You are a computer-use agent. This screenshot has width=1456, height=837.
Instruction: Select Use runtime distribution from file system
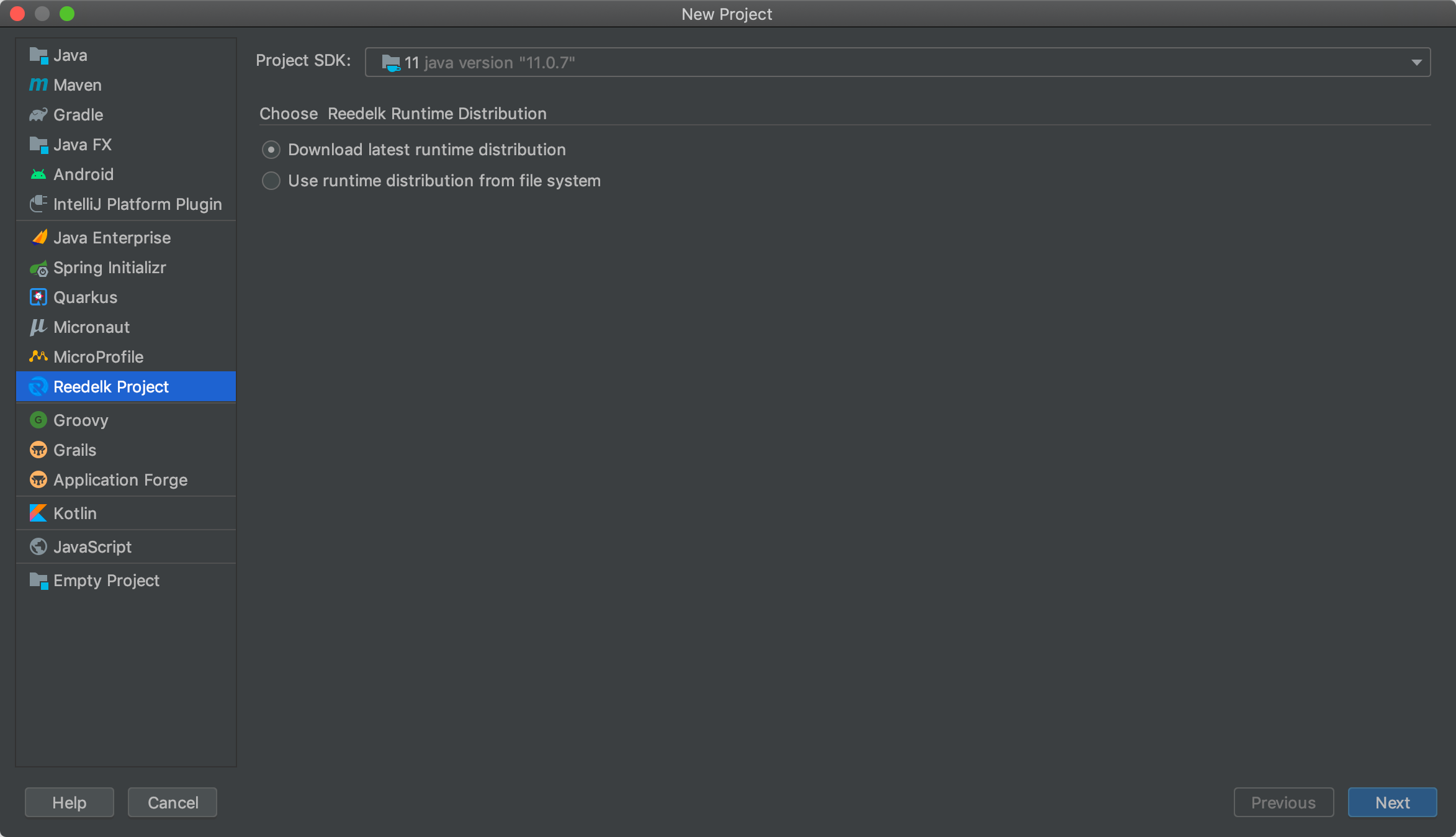point(271,181)
